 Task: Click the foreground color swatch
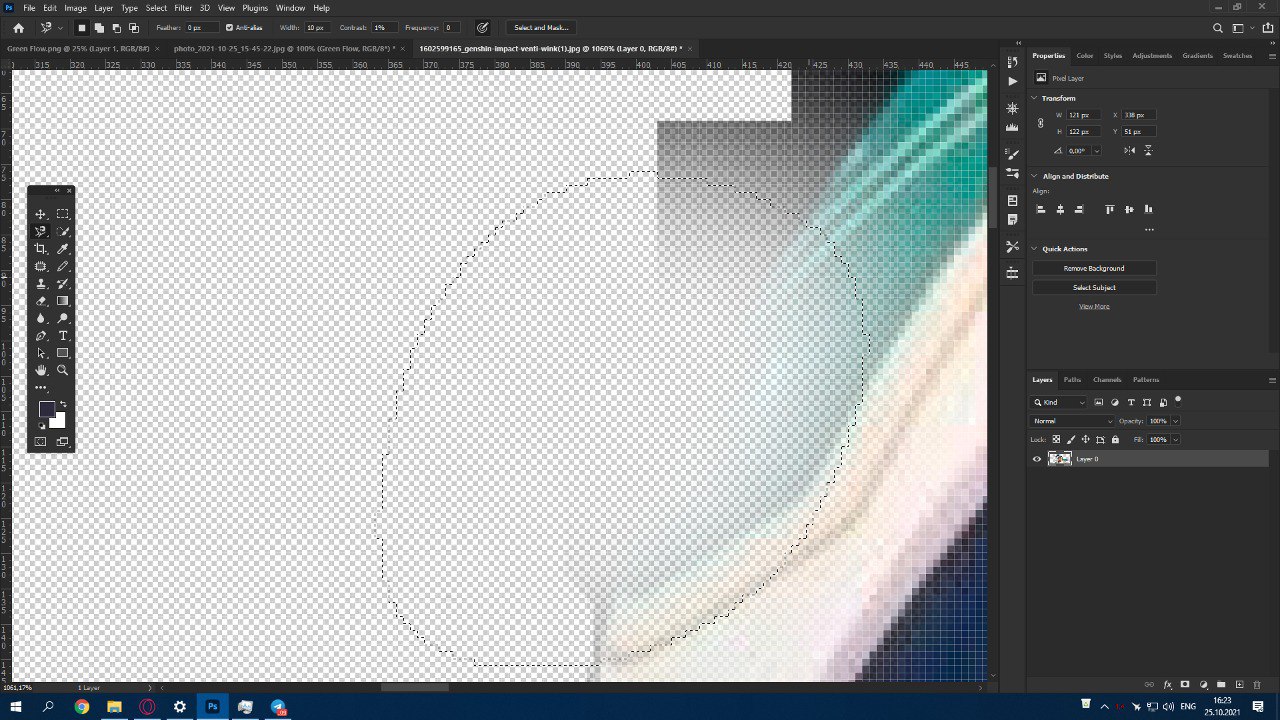point(46,409)
